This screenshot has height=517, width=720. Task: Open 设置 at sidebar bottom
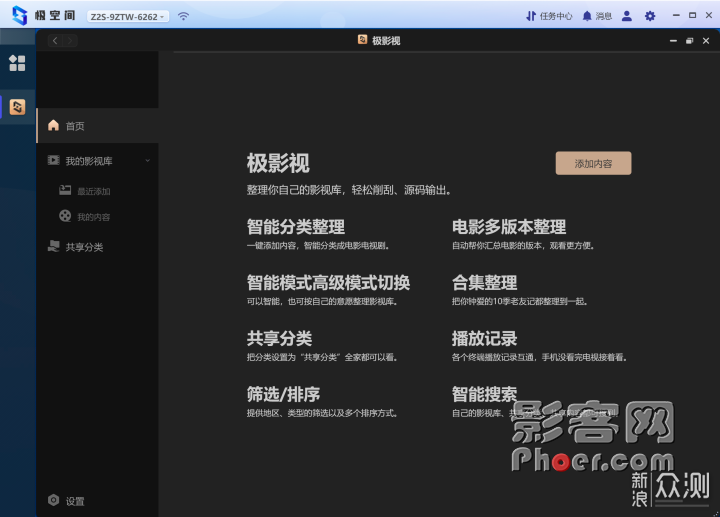(x=67, y=501)
